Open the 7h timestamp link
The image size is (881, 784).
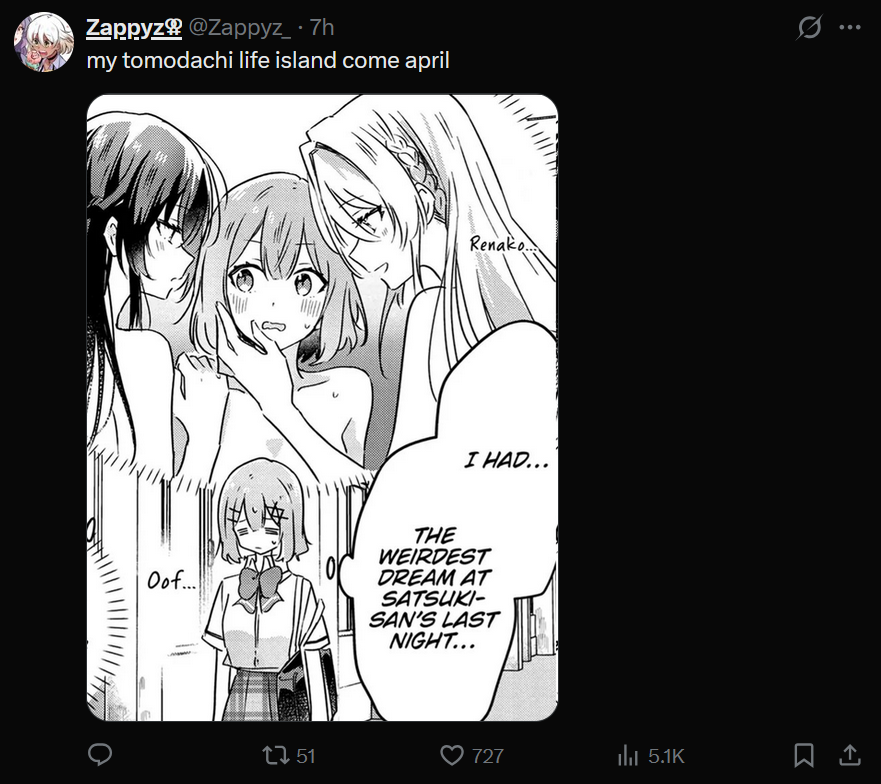click(x=322, y=28)
